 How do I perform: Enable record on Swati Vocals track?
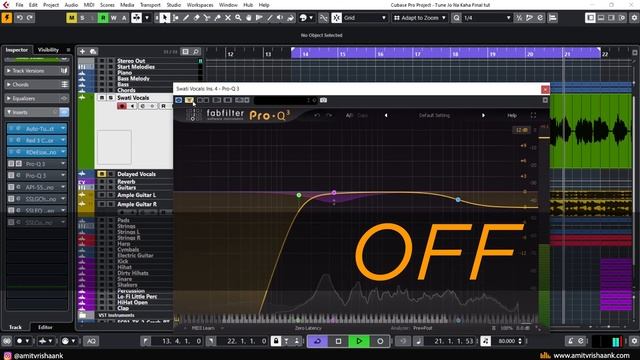coord(122,106)
